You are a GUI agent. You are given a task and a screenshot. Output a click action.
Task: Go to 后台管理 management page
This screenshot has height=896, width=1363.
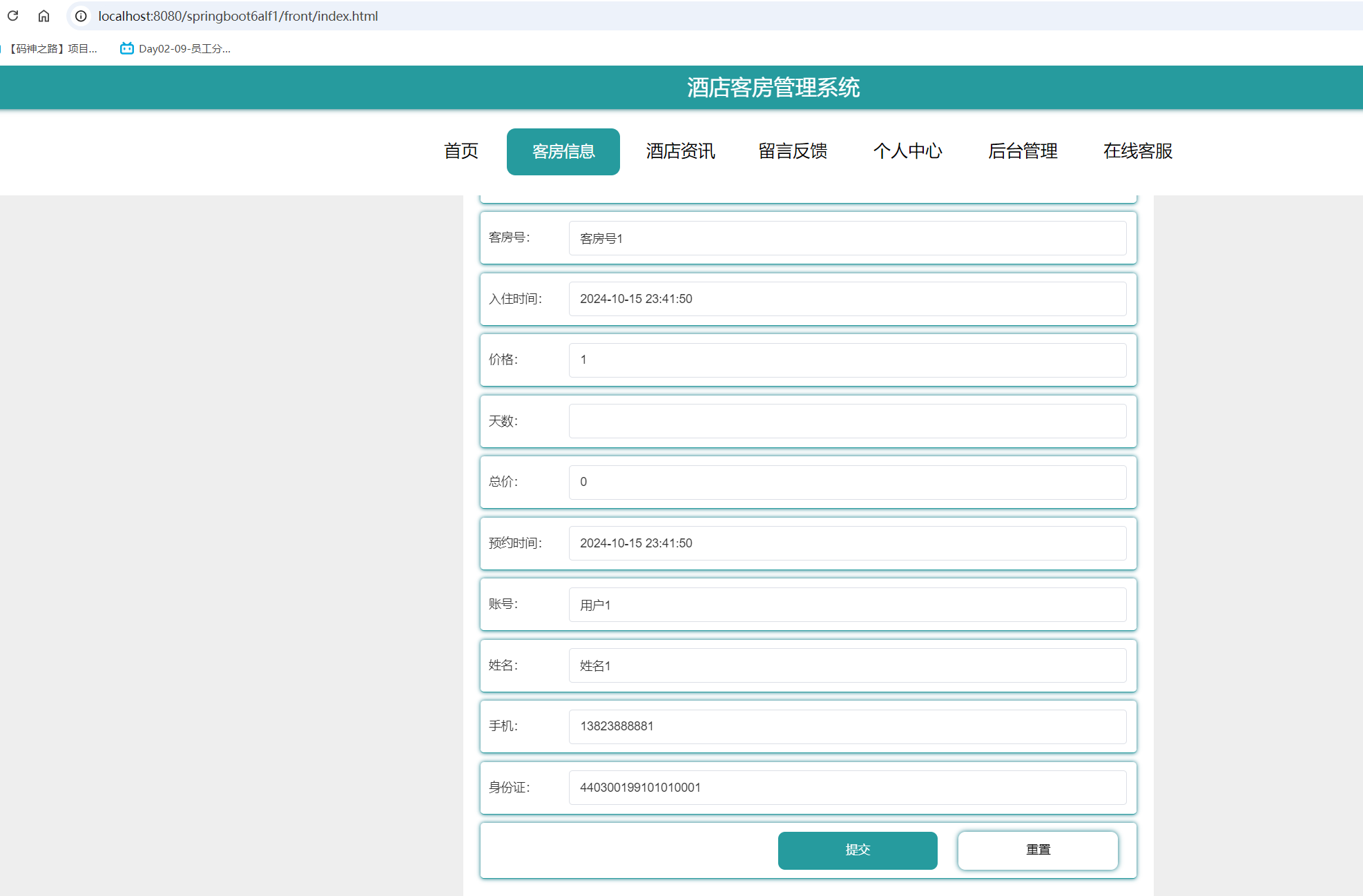[1023, 151]
